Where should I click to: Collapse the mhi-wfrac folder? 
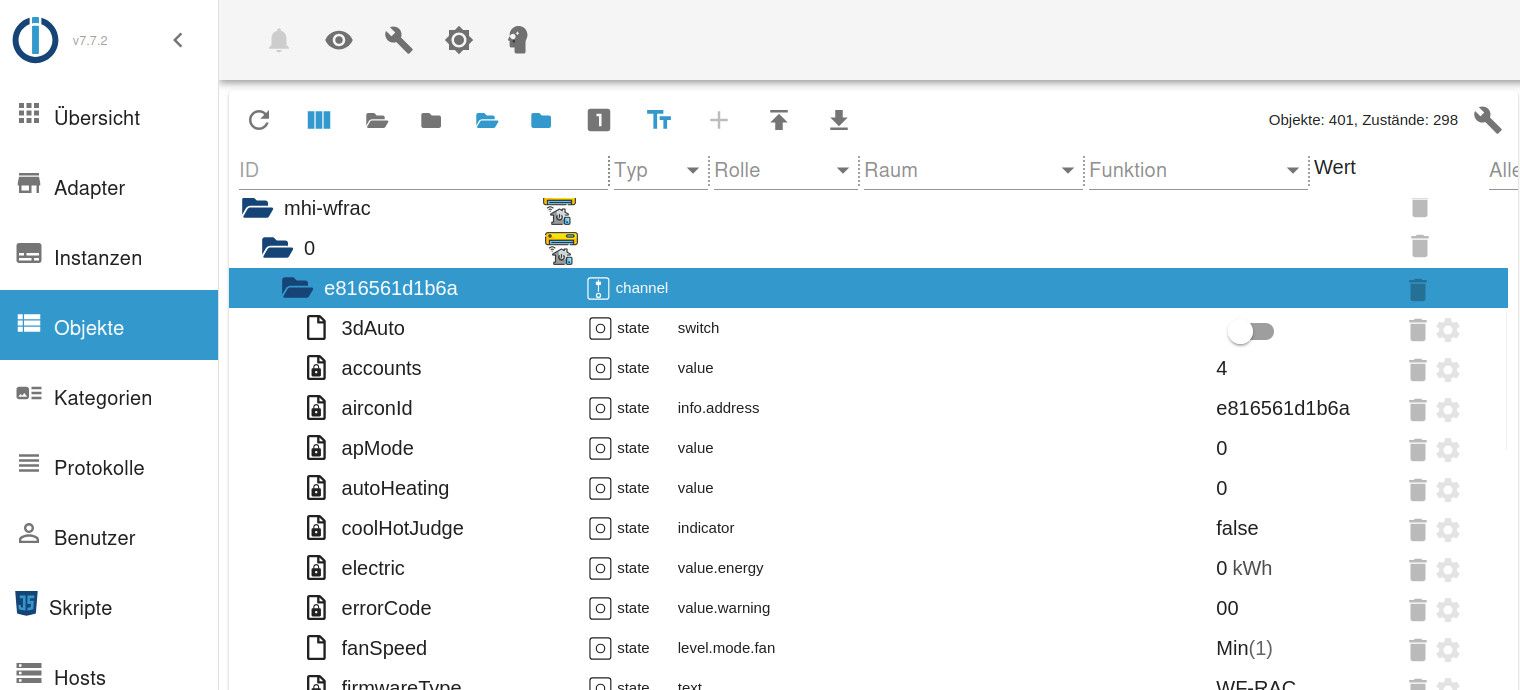257,208
